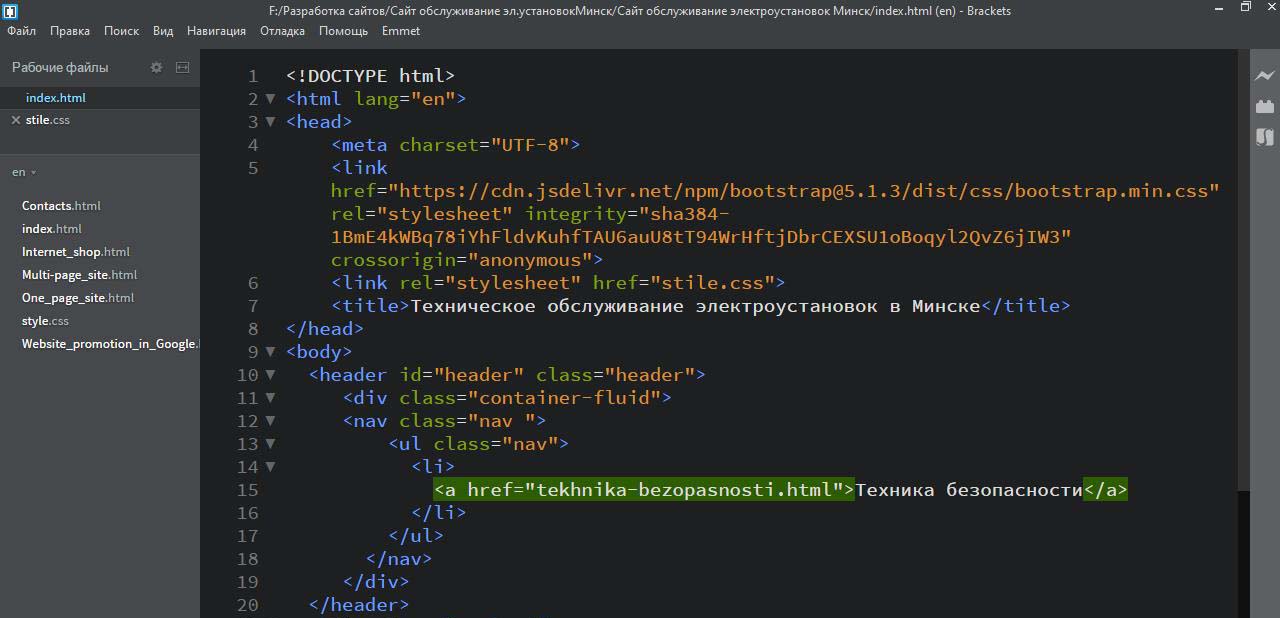The width and height of the screenshot is (1280, 618).
Task: Click the Brackets app icon in title bar
Action: coord(9,10)
